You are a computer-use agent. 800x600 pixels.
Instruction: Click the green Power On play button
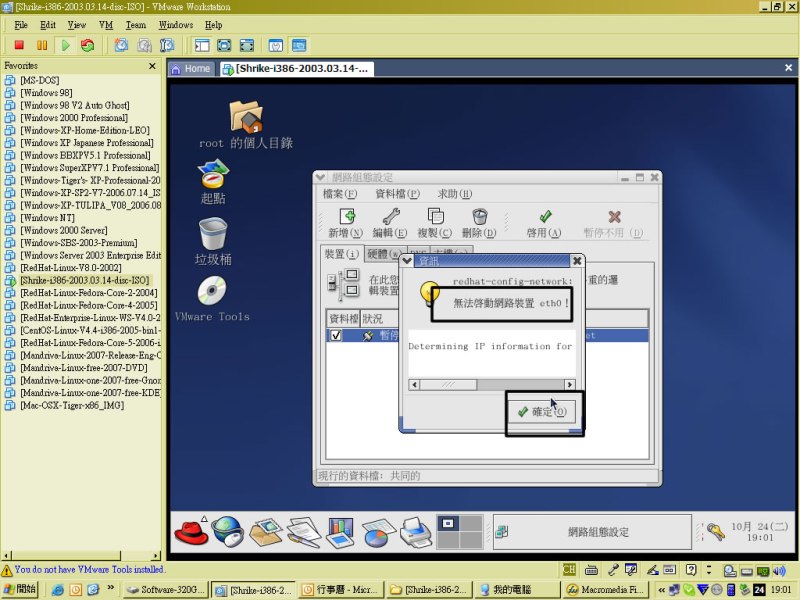65,45
